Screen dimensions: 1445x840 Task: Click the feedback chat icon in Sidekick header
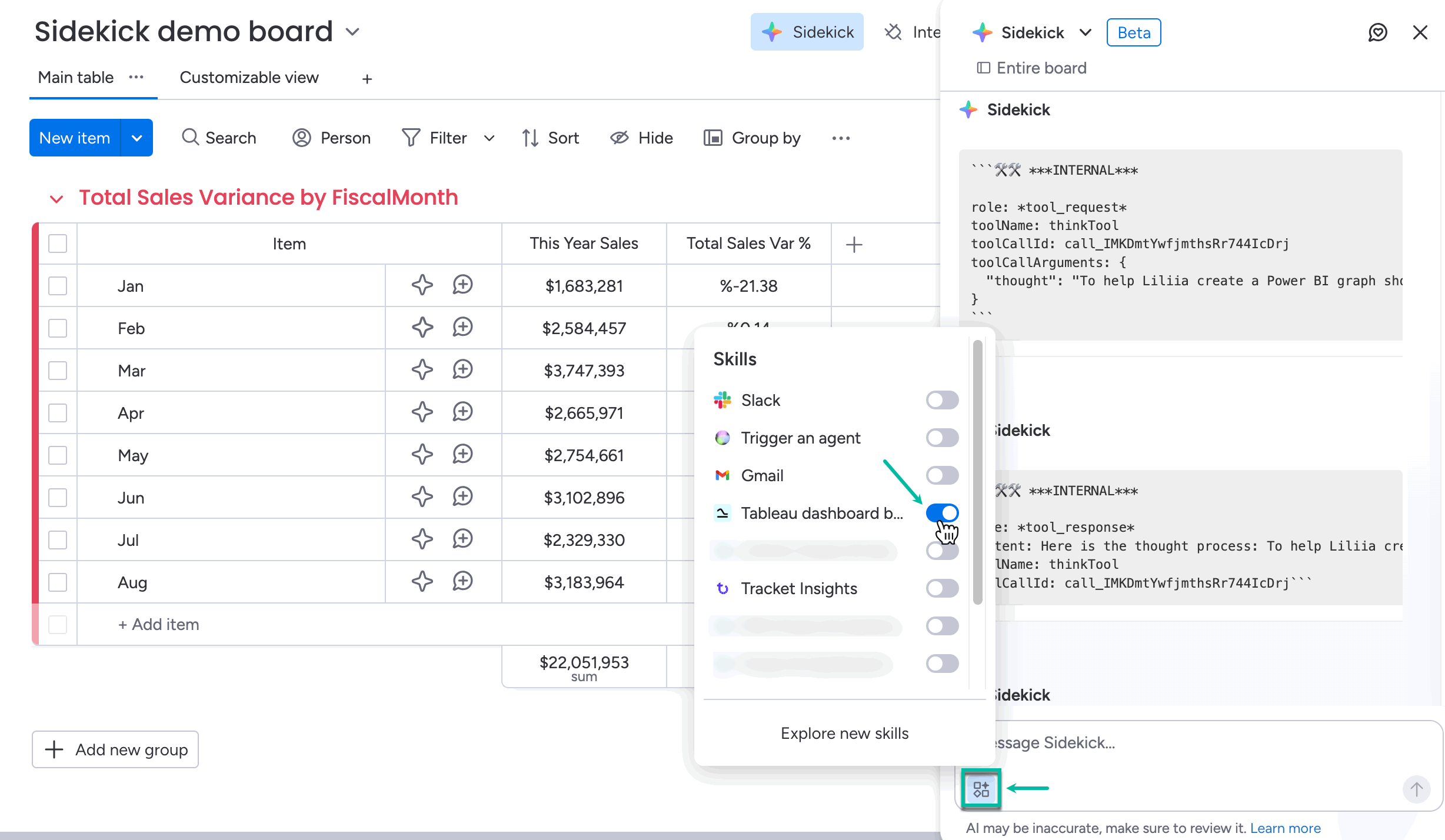click(x=1377, y=32)
